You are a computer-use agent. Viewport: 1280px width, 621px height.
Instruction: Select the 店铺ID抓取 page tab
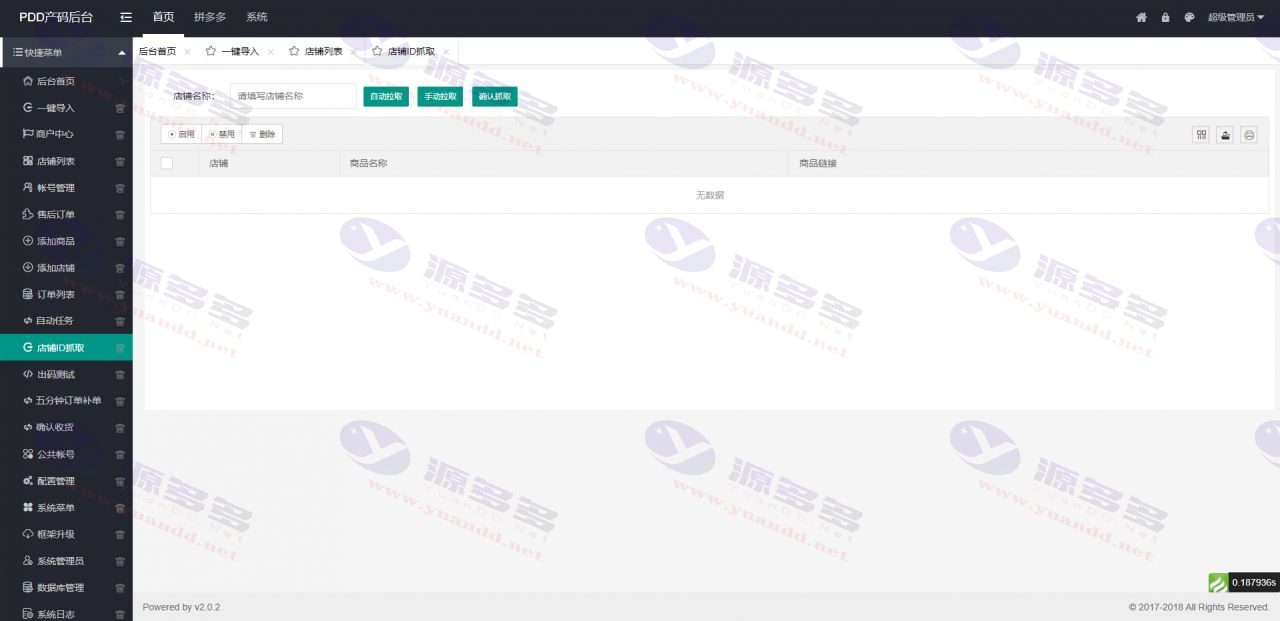coord(411,51)
